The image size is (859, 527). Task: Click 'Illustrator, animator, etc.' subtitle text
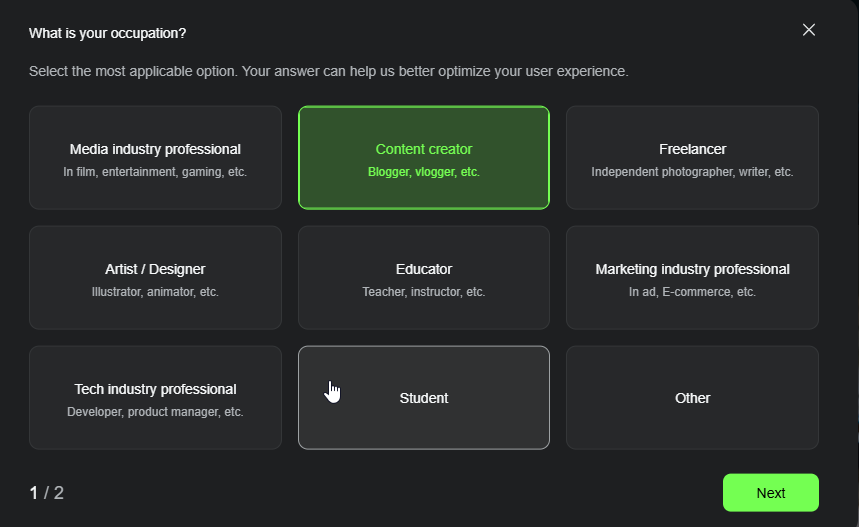155,292
